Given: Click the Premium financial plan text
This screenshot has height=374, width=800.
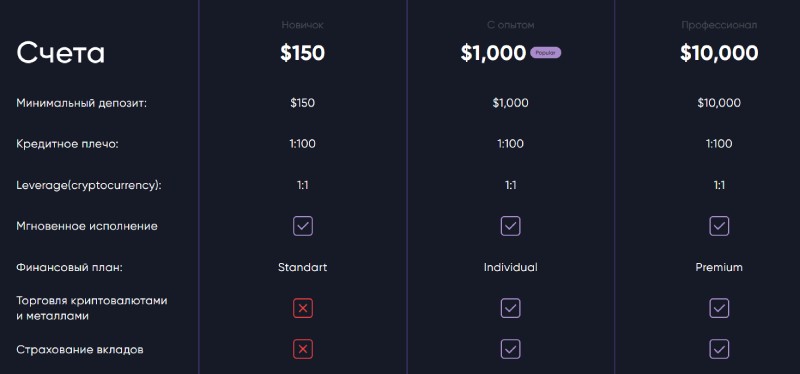Looking at the screenshot, I should tap(719, 267).
